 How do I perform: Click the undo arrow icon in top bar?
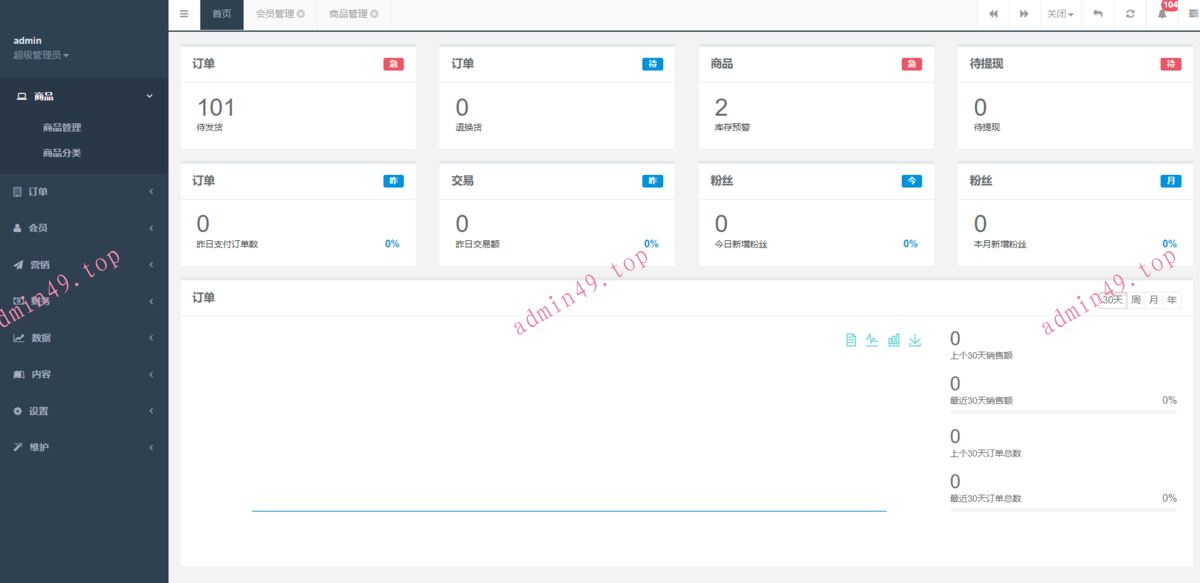click(1098, 14)
